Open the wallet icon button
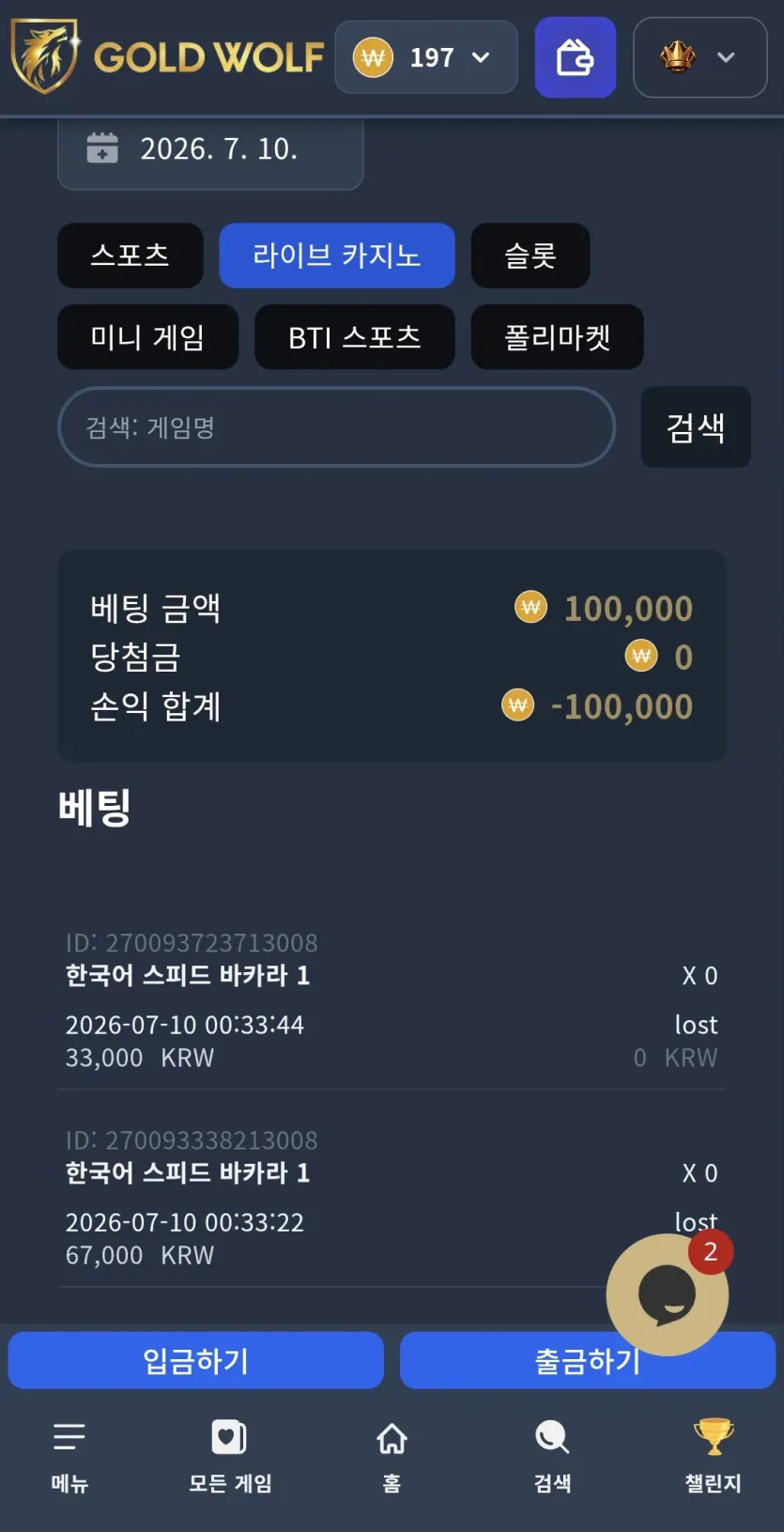Image resolution: width=784 pixels, height=1532 pixels. [575, 57]
